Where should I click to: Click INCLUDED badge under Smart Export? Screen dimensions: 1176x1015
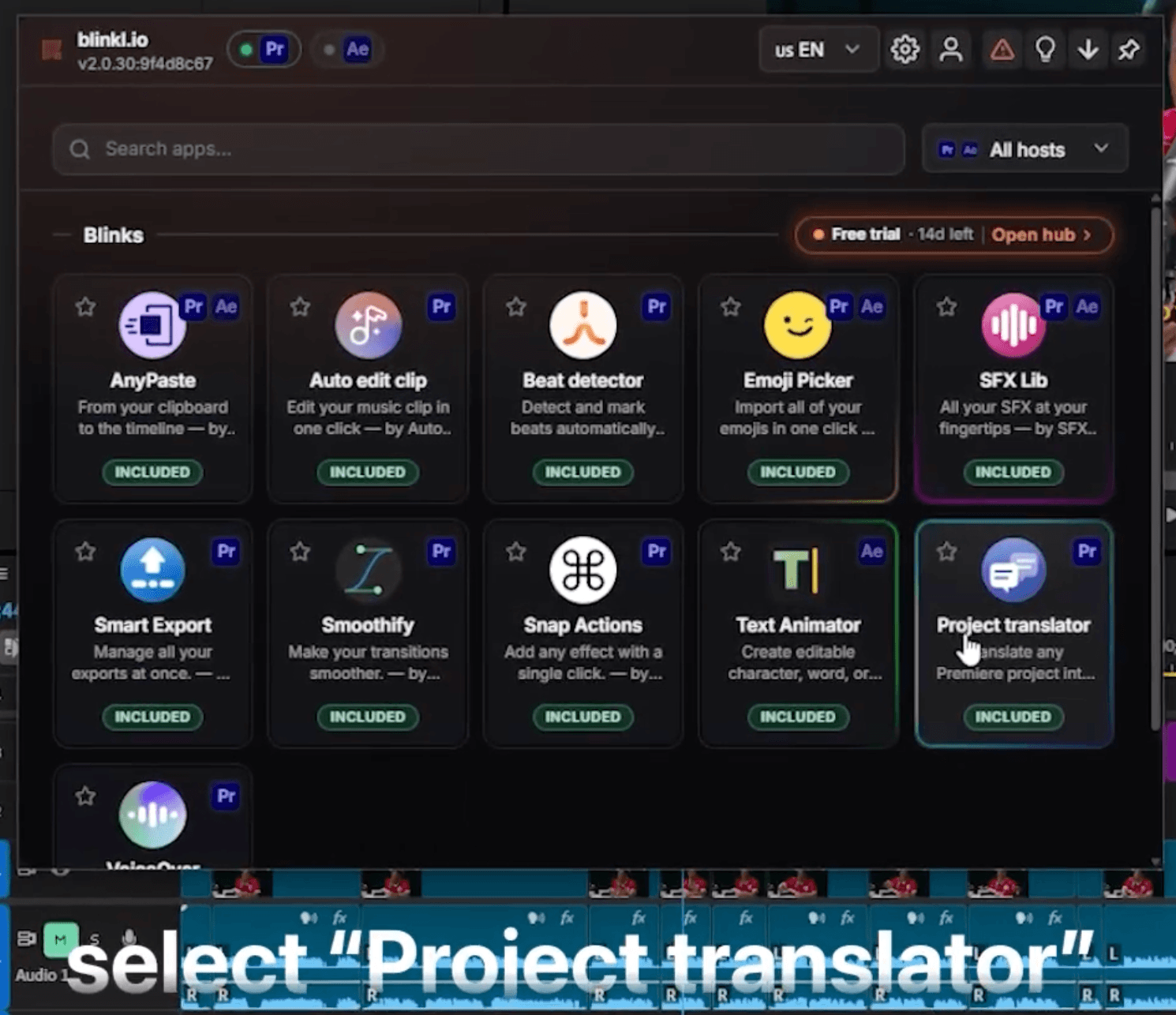pyautogui.click(x=152, y=717)
